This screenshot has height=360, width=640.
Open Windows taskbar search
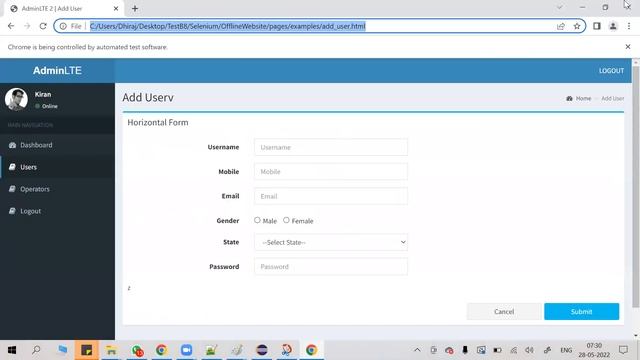coord(36,350)
